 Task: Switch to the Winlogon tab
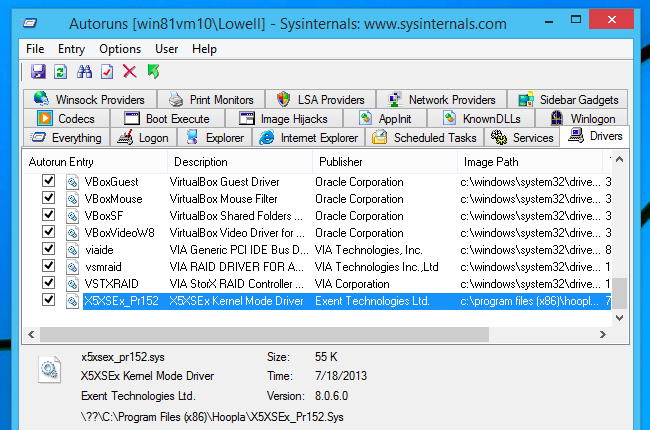[x=582, y=119]
